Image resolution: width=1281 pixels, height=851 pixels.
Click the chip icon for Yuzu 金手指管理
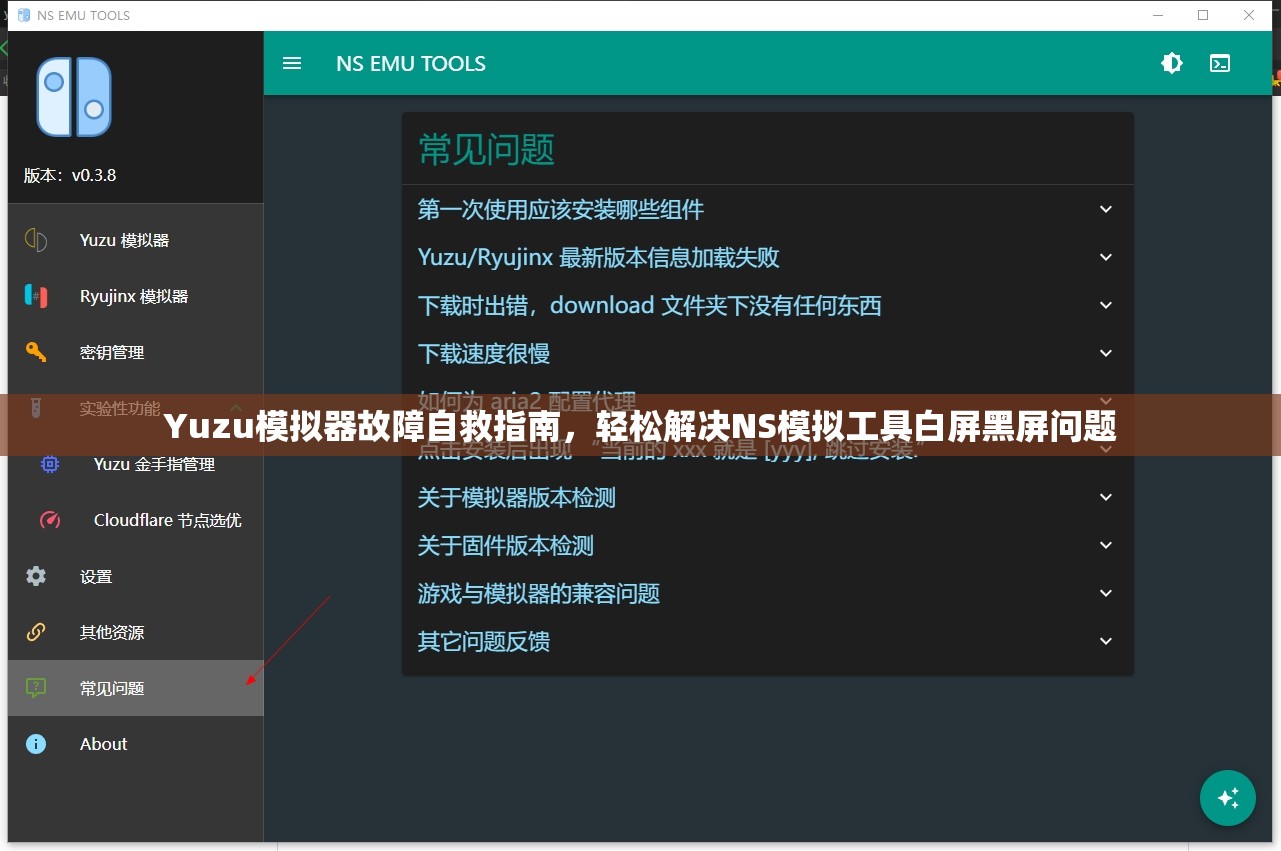click(50, 464)
